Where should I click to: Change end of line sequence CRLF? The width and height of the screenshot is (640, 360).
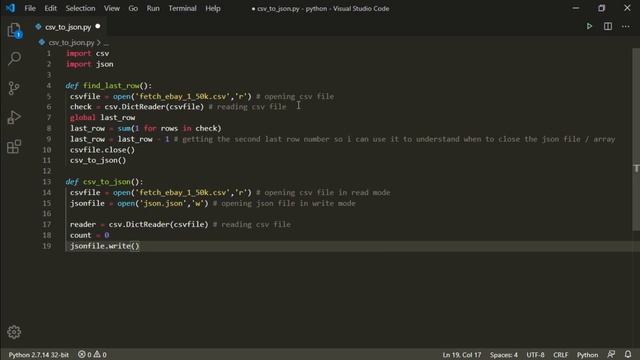[560, 354]
